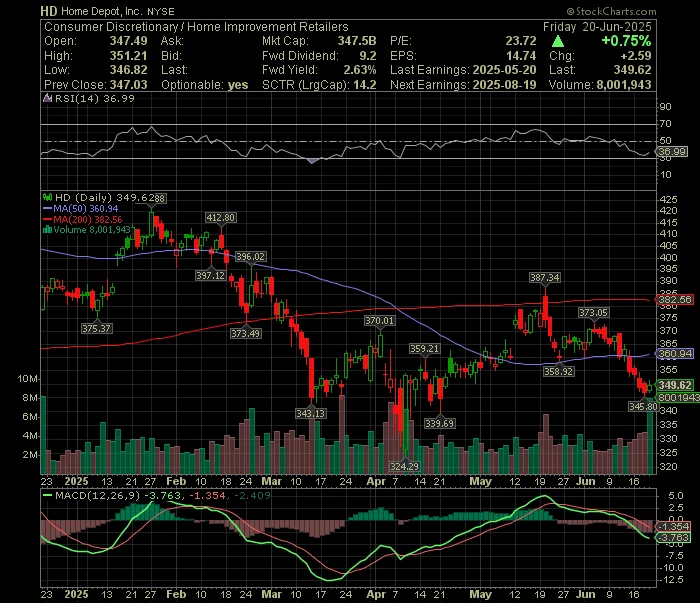
Task: Click the Mar label on price chart axis
Action: point(271,482)
